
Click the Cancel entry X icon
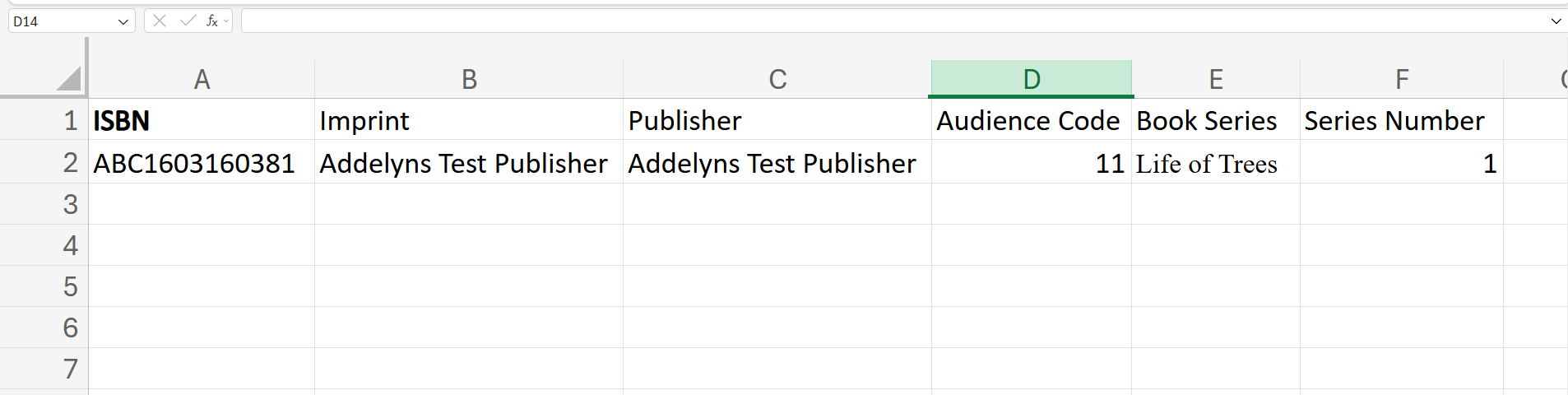pyautogui.click(x=160, y=21)
